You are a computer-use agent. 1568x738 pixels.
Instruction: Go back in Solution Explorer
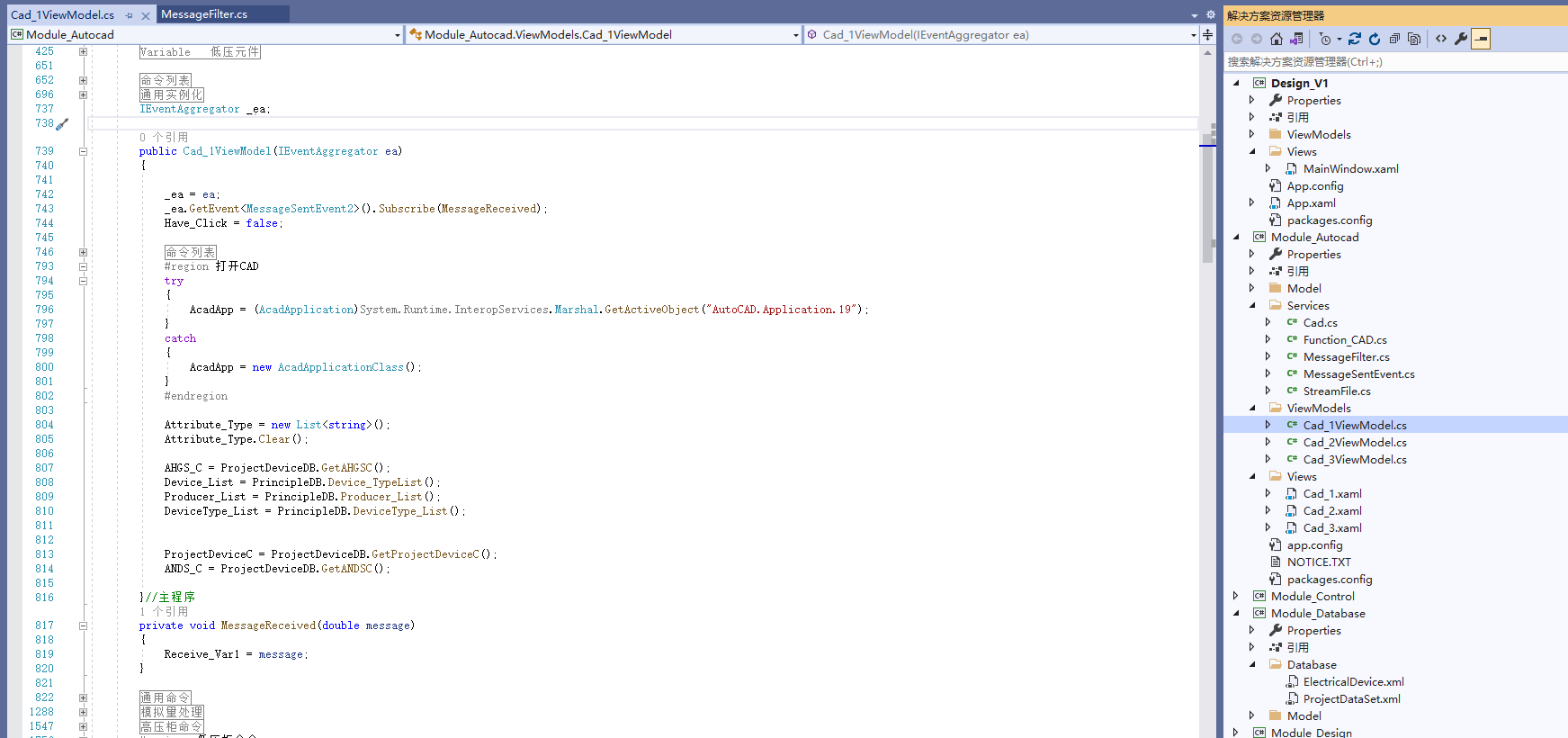[1237, 39]
